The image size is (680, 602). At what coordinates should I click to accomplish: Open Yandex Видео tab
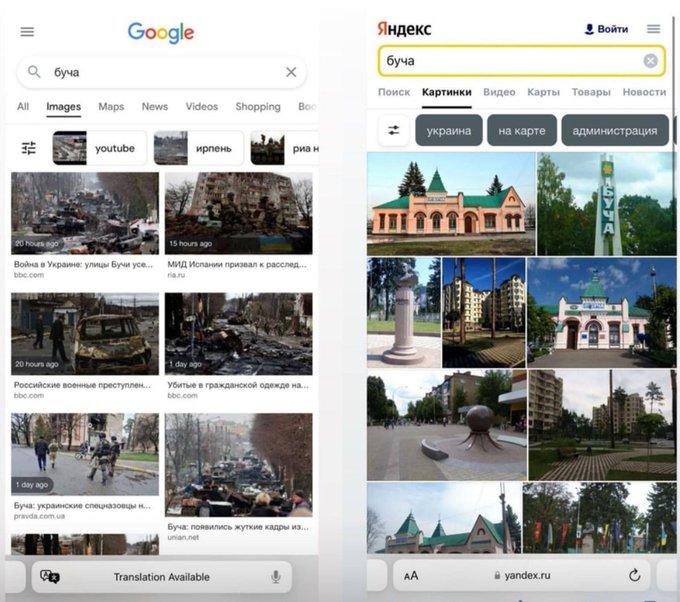tap(499, 92)
